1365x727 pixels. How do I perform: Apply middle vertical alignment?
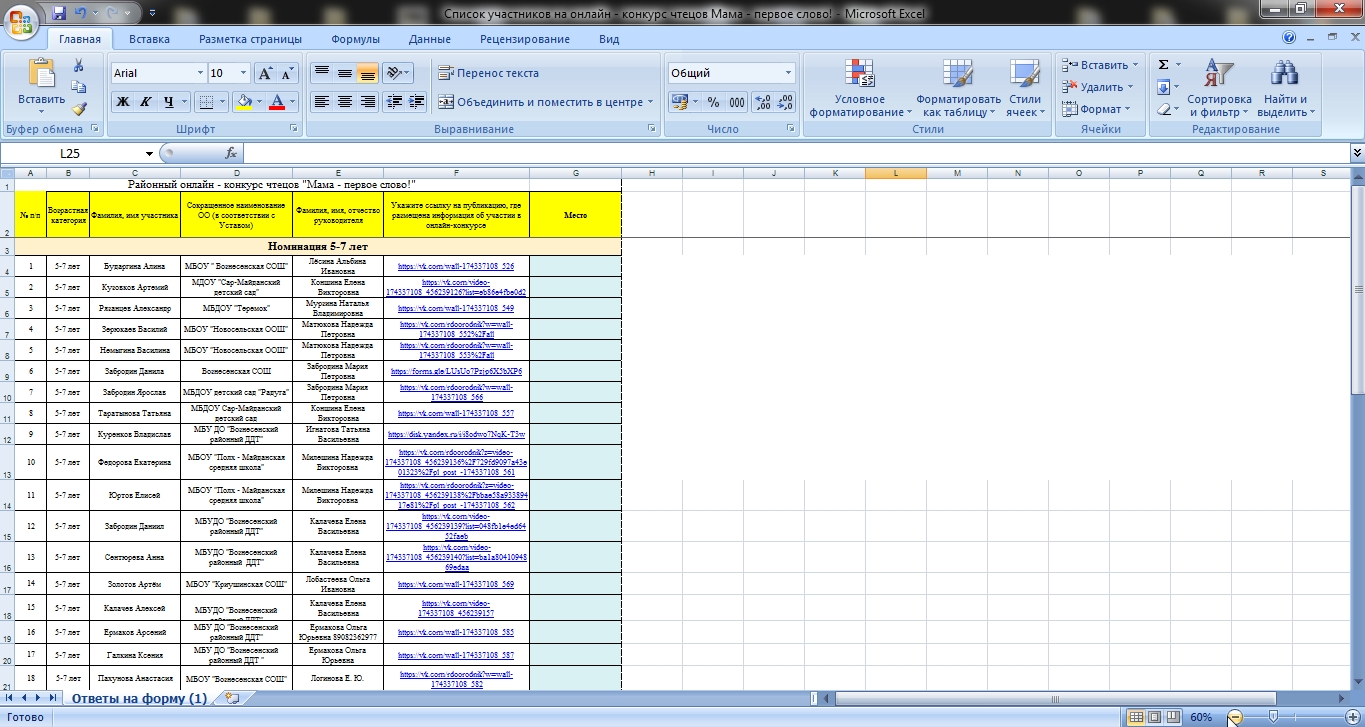point(344,73)
